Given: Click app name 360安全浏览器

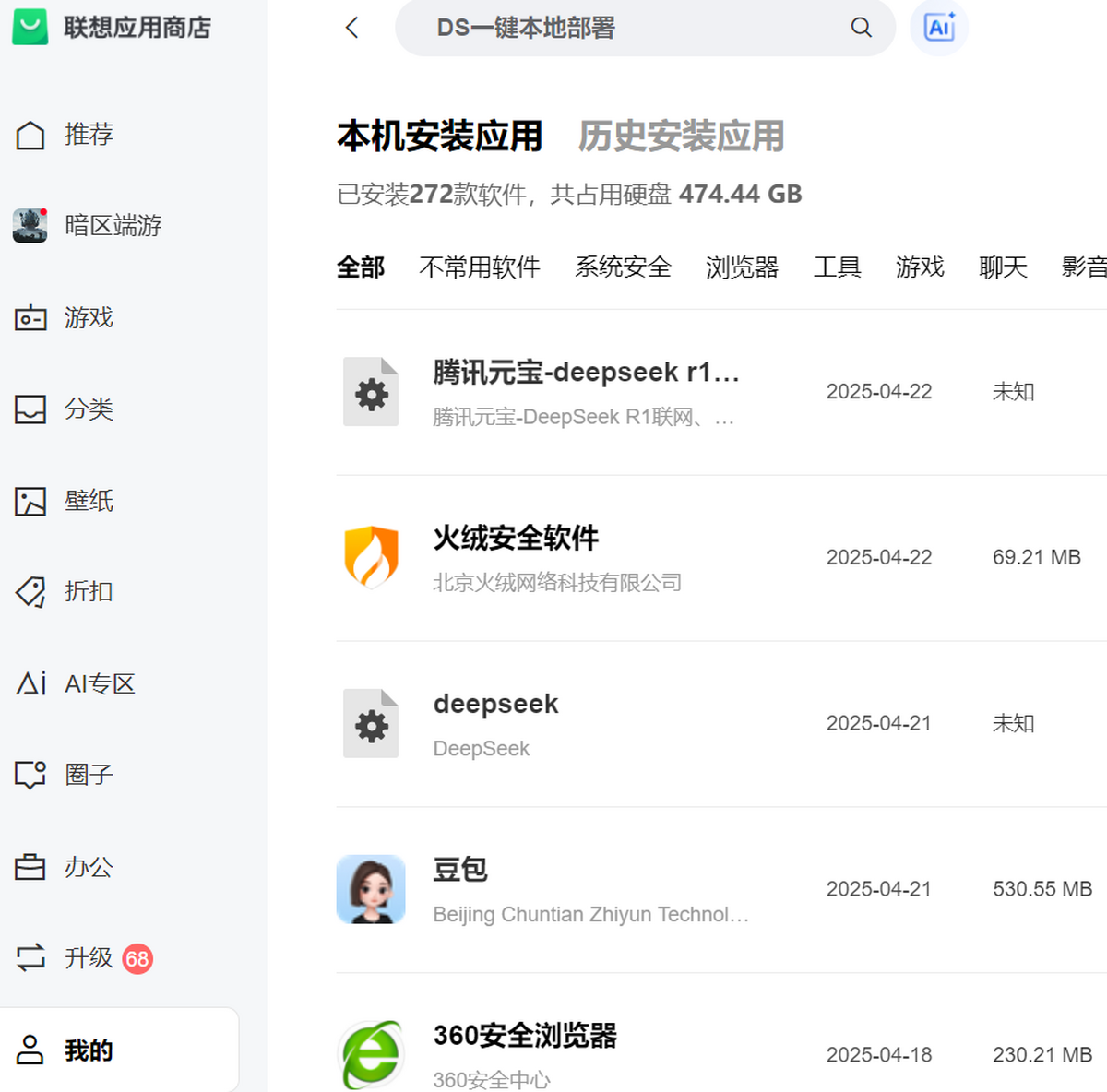Looking at the screenshot, I should pyautogui.click(x=525, y=1036).
